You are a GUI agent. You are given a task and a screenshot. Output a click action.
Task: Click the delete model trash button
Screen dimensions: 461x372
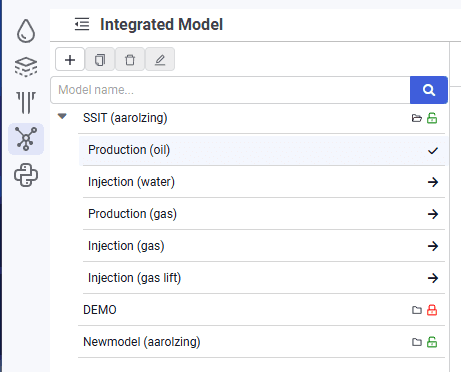130,59
